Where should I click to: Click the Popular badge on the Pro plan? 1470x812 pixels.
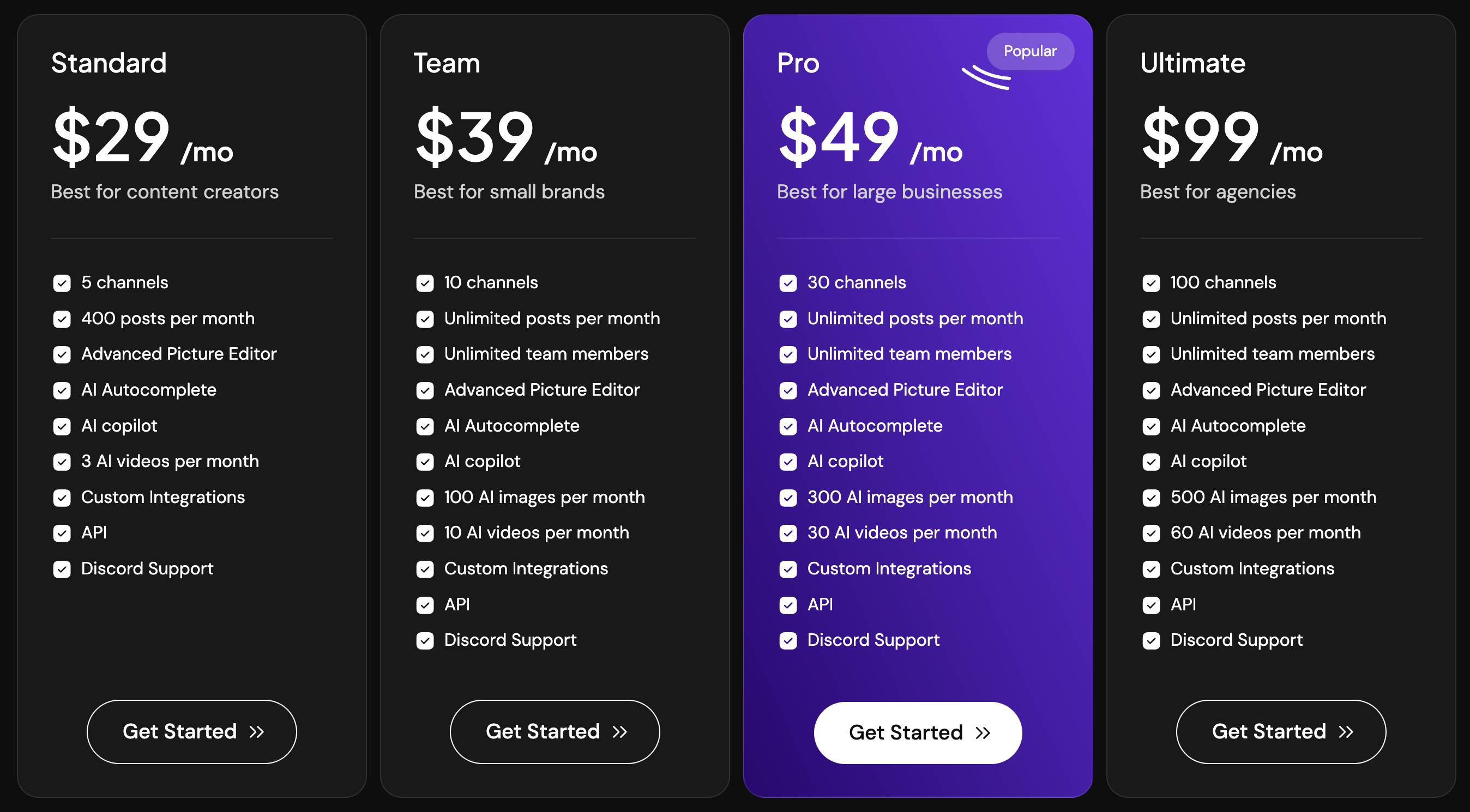tap(1029, 51)
